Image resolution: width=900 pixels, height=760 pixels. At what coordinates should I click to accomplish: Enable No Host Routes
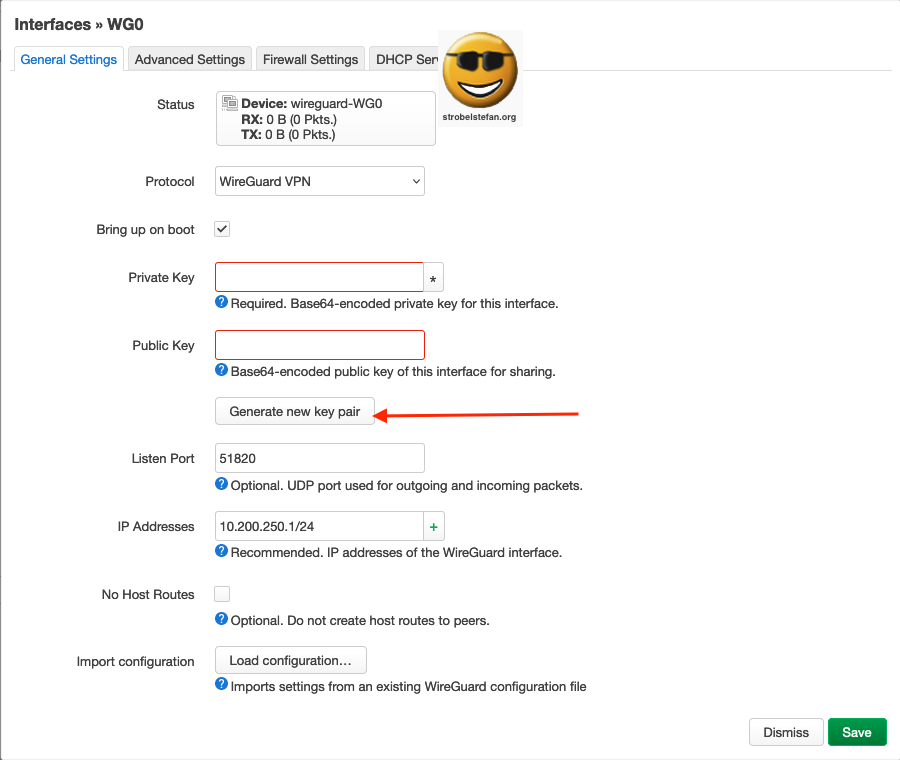click(221, 594)
